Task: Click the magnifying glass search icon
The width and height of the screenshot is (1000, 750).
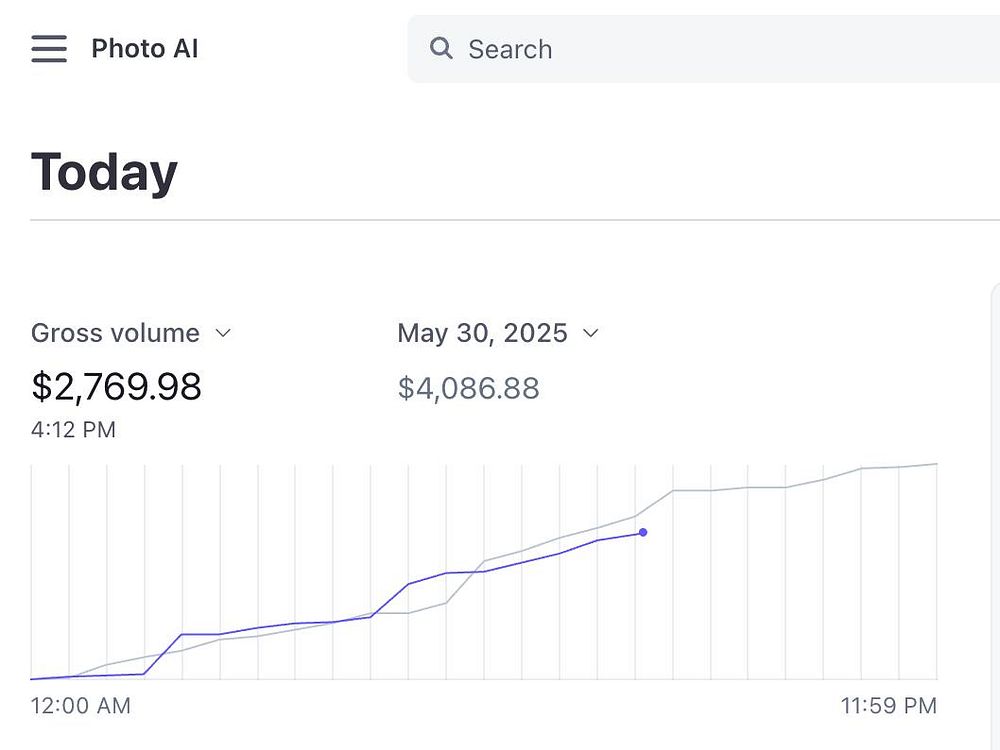Action: pos(441,48)
